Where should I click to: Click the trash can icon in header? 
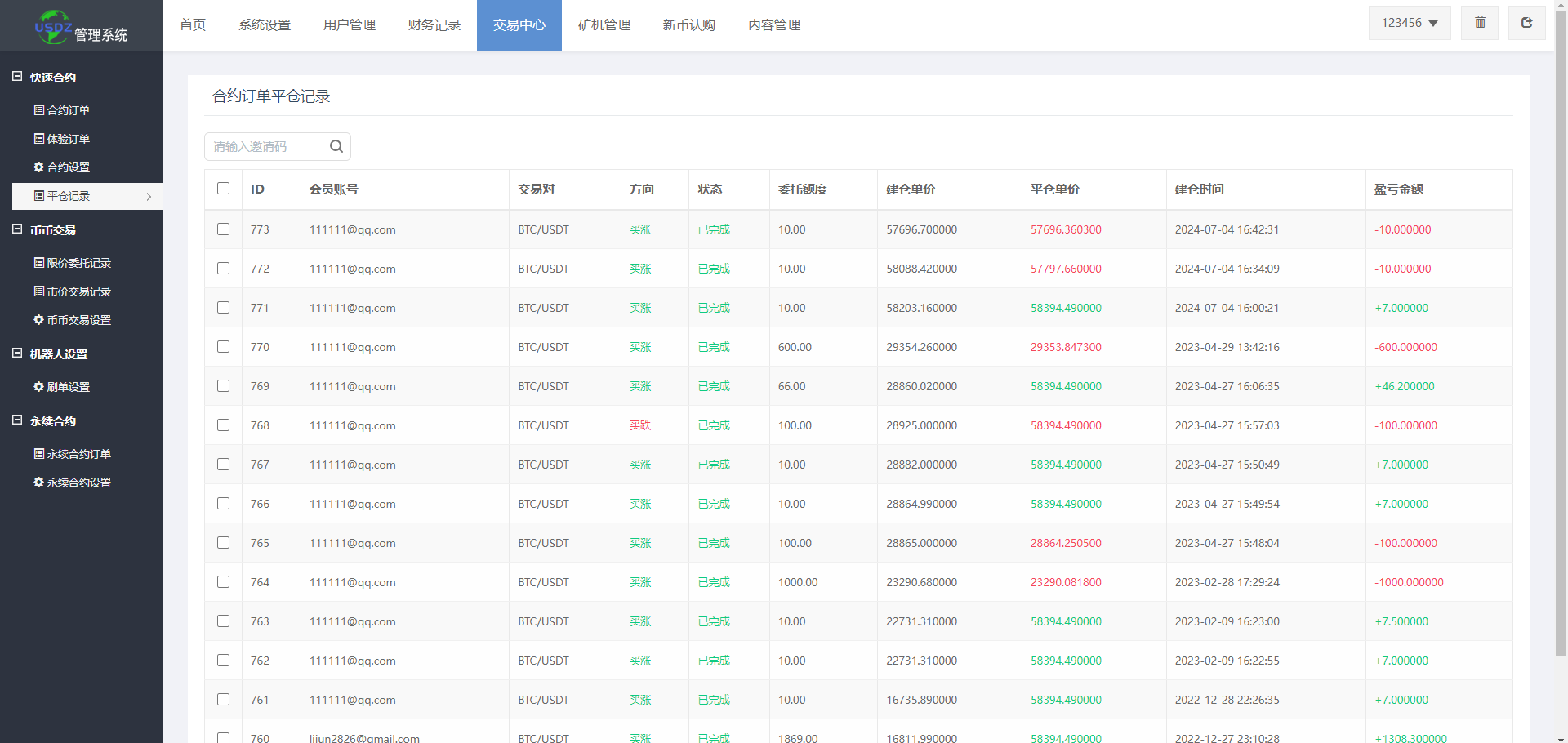coord(1480,23)
